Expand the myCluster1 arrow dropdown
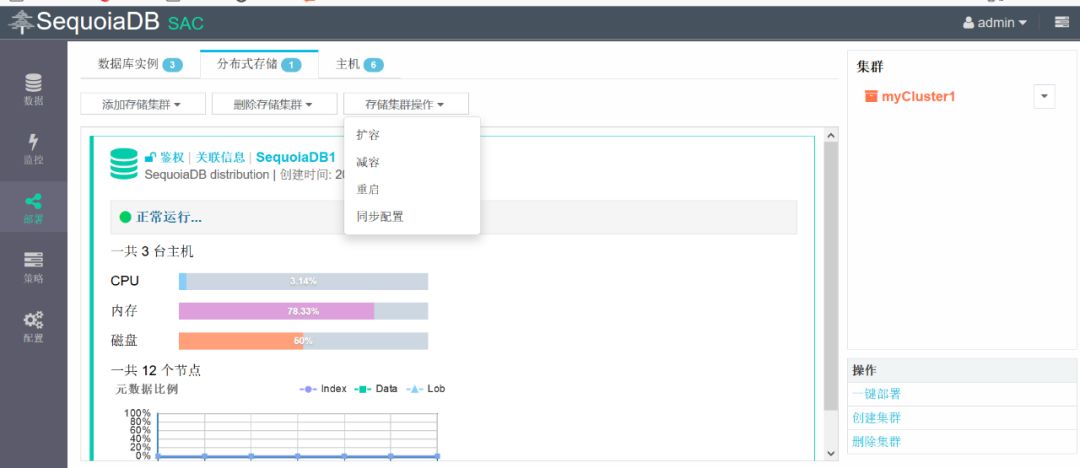This screenshot has width=1080, height=468. tap(1044, 96)
